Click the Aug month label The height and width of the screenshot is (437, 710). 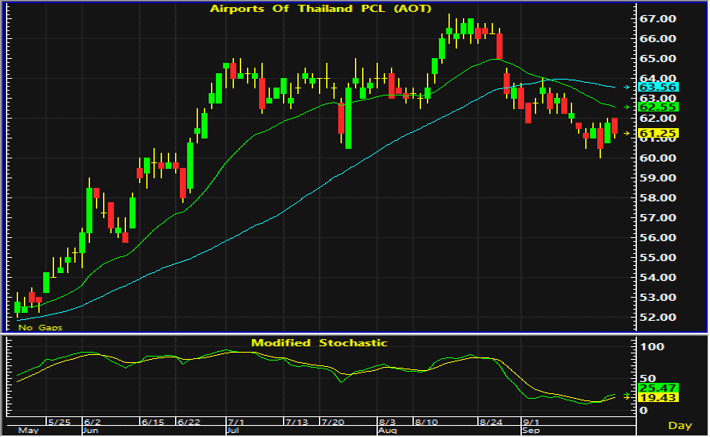[388, 431]
